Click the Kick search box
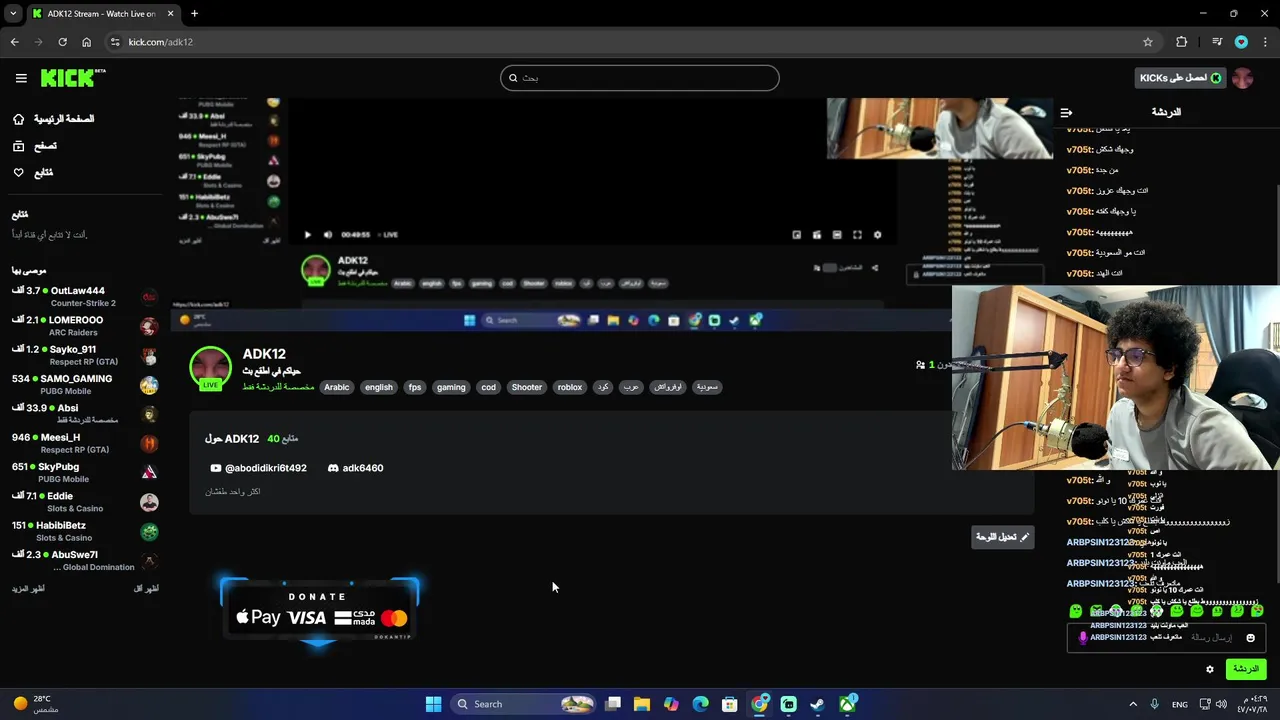The width and height of the screenshot is (1280, 720). click(x=640, y=78)
